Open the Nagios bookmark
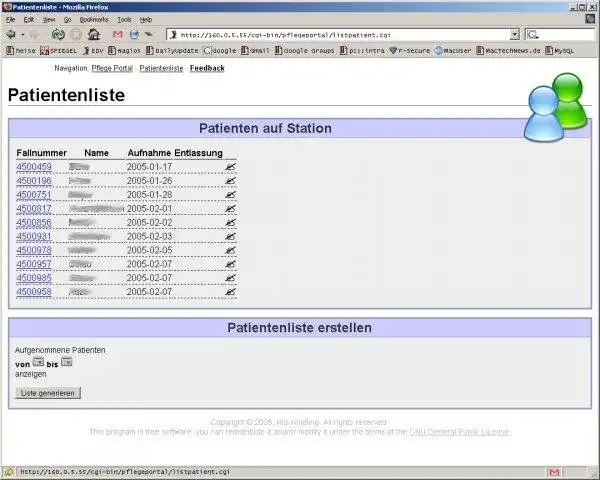Image resolution: width=600 pixels, height=480 pixels. [x=124, y=51]
